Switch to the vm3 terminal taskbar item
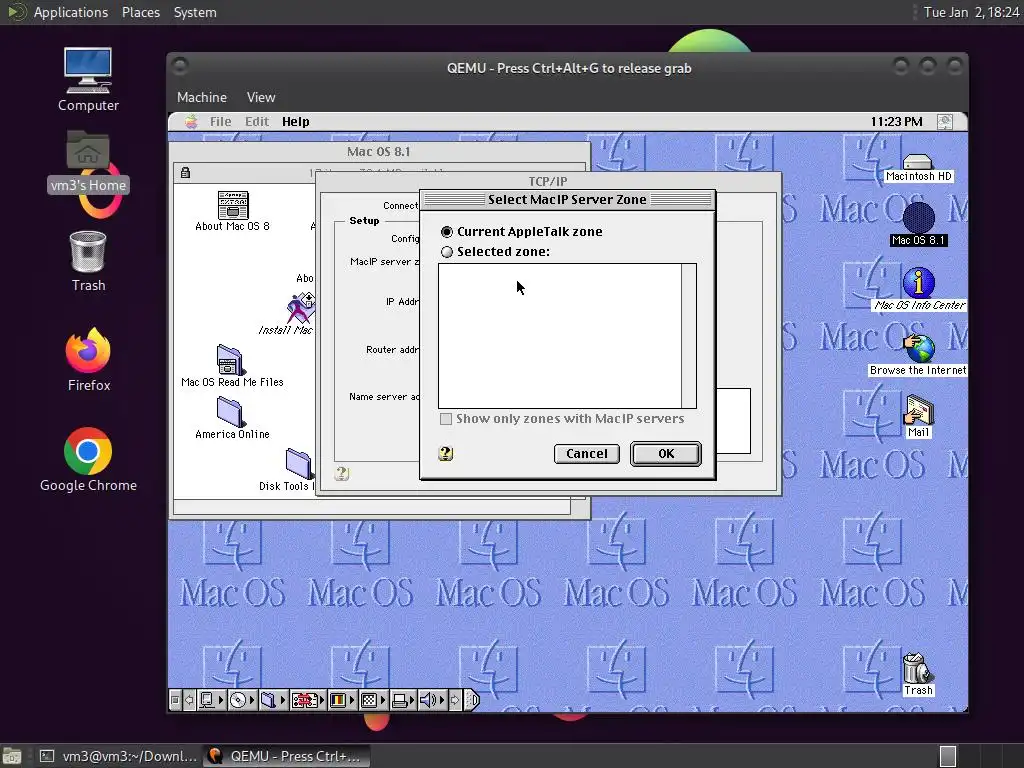 pos(118,756)
